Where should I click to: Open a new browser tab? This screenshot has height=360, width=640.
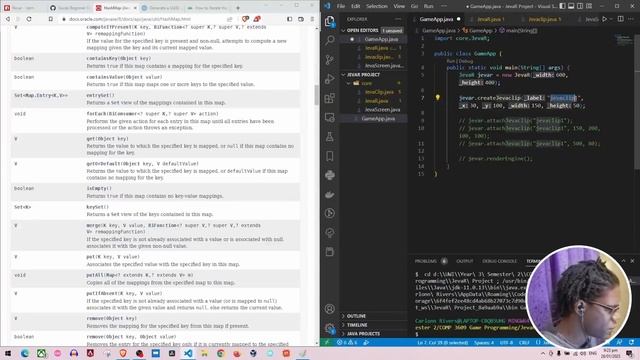[x=238, y=8]
